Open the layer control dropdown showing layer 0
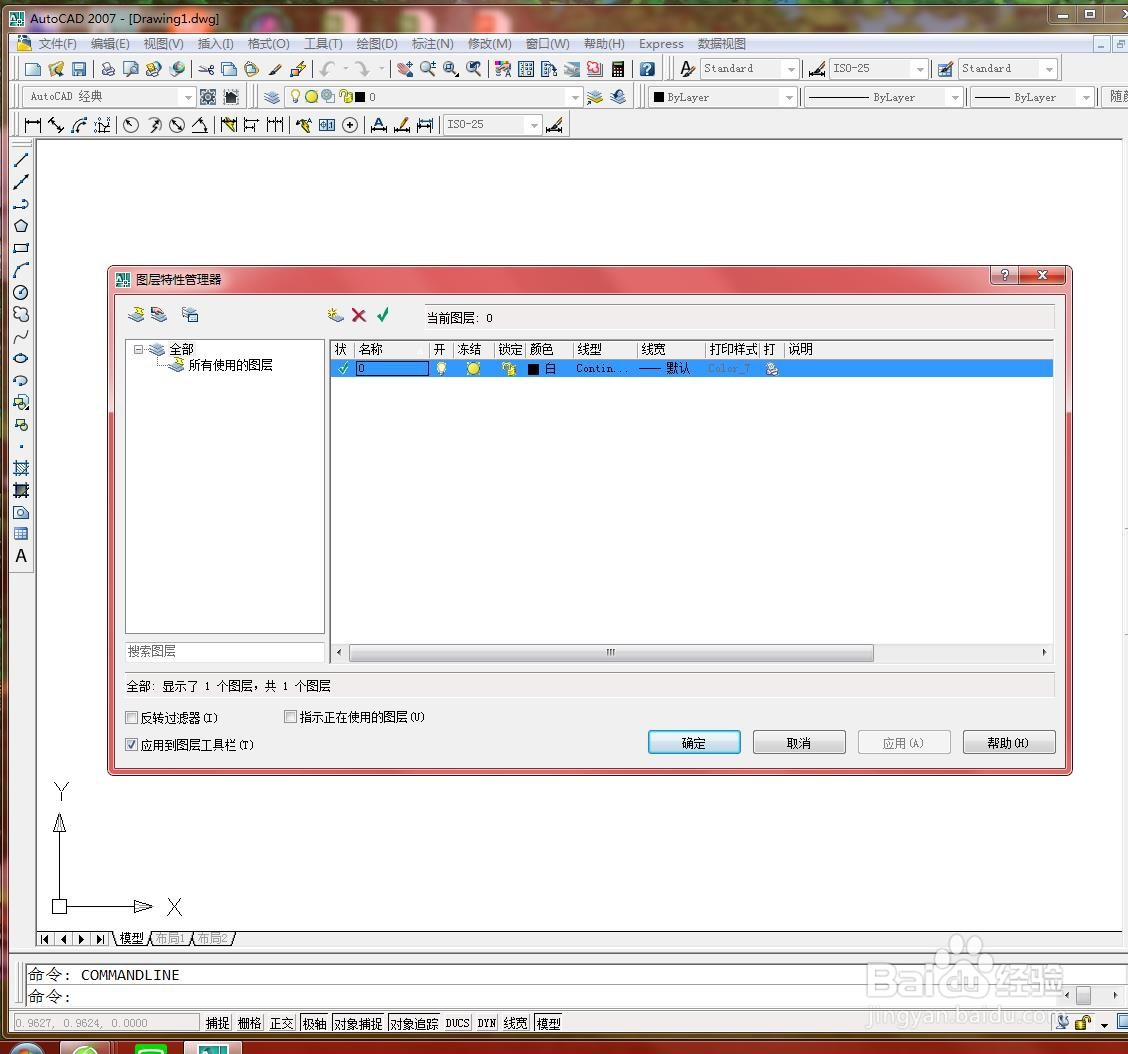 (x=574, y=96)
